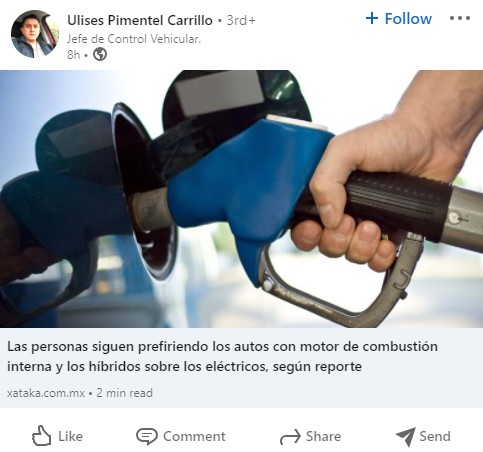Click the Comment text label

pyautogui.click(x=194, y=436)
